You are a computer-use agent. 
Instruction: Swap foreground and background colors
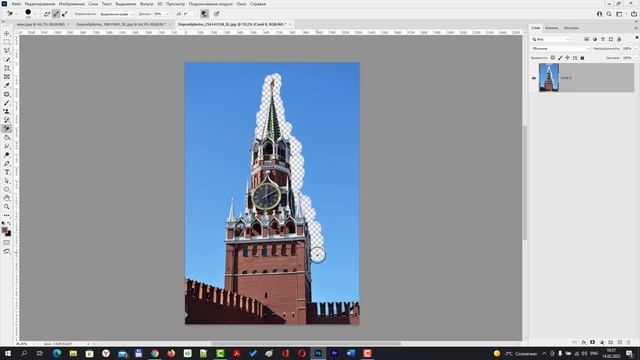pos(9,224)
